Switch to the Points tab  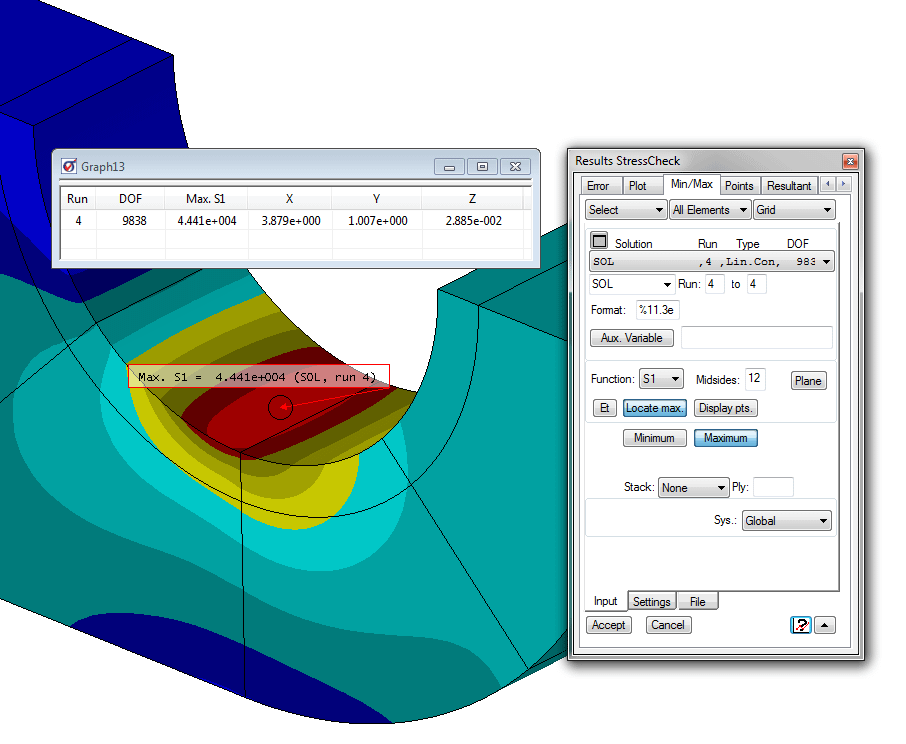point(740,185)
